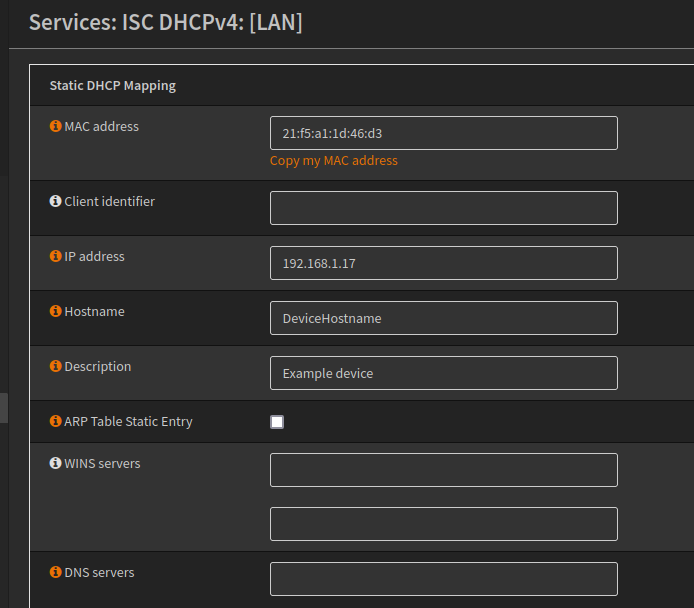Click the WINS servers label
This screenshot has height=608, width=694.
pos(102,463)
